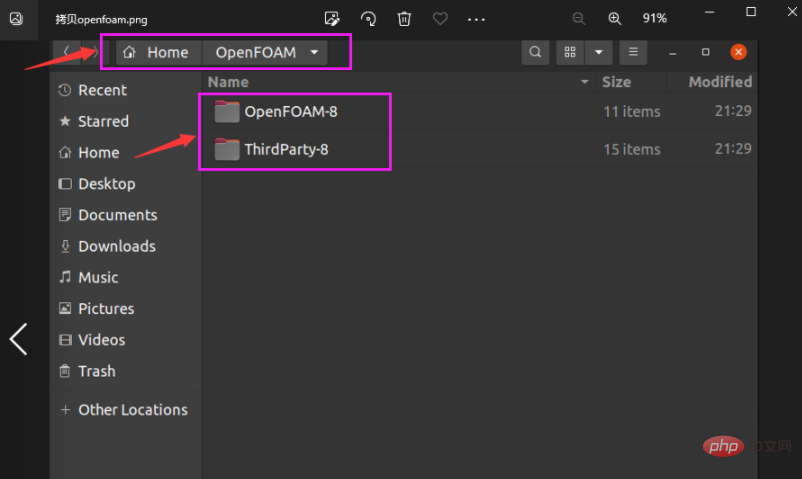This screenshot has height=479, width=802.
Task: Rotate the image
Action: (x=368, y=19)
